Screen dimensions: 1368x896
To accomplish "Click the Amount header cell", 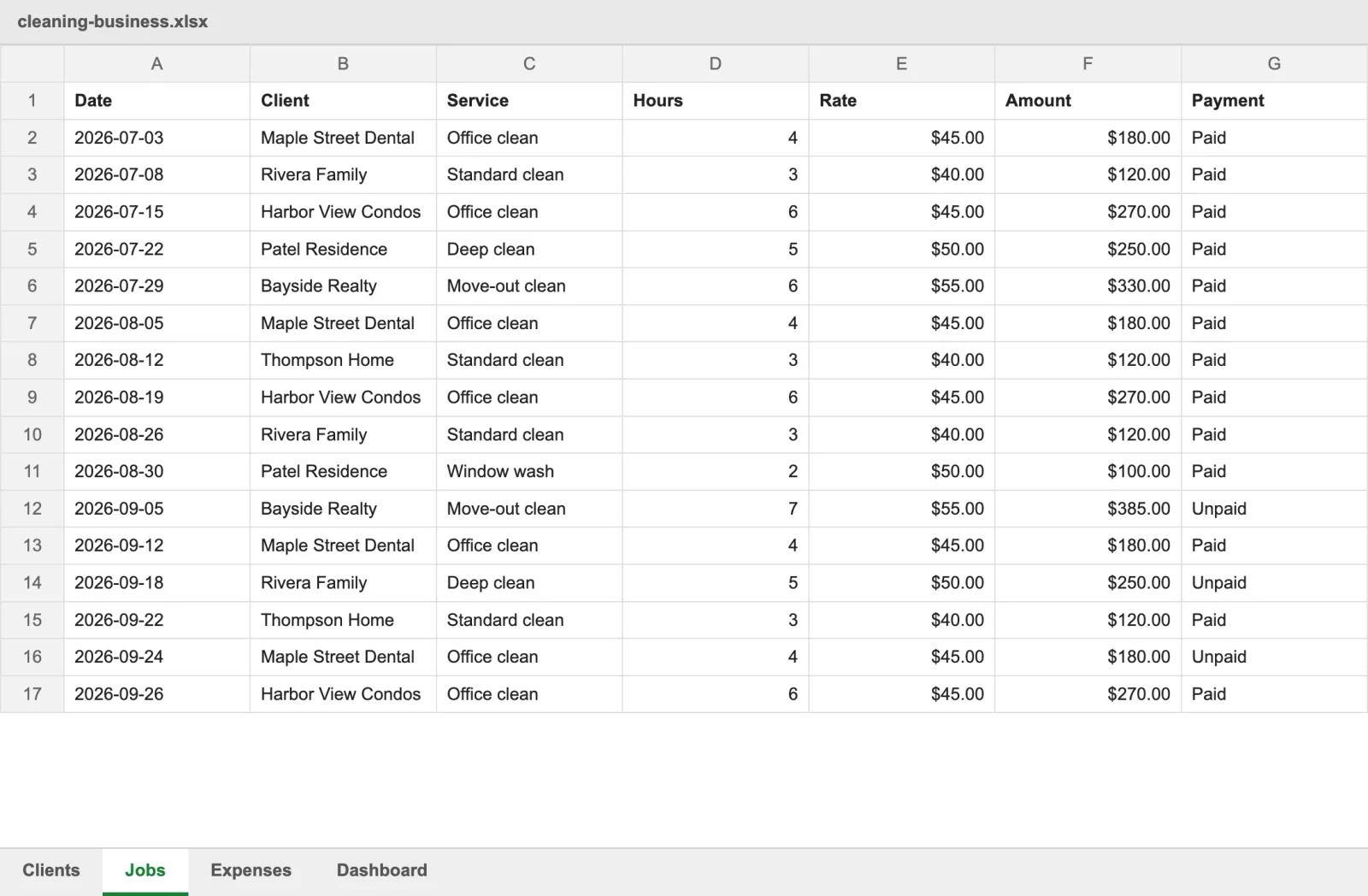I will (x=1088, y=101).
